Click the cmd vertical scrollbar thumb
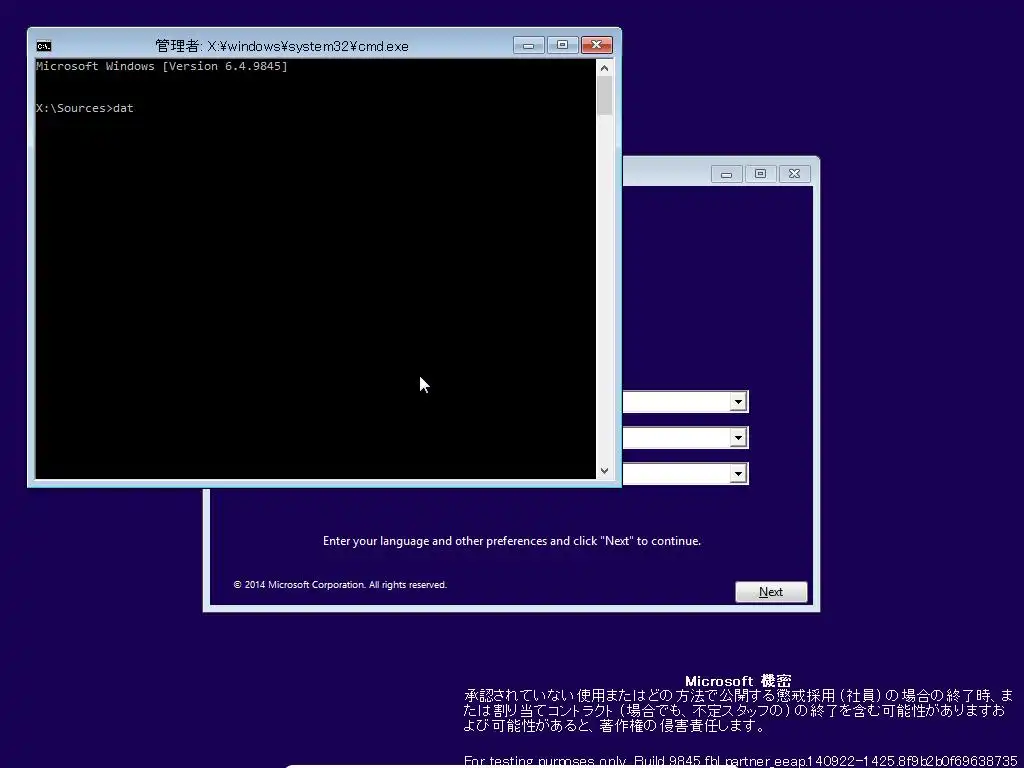Viewport: 1024px width, 768px height. point(604,96)
